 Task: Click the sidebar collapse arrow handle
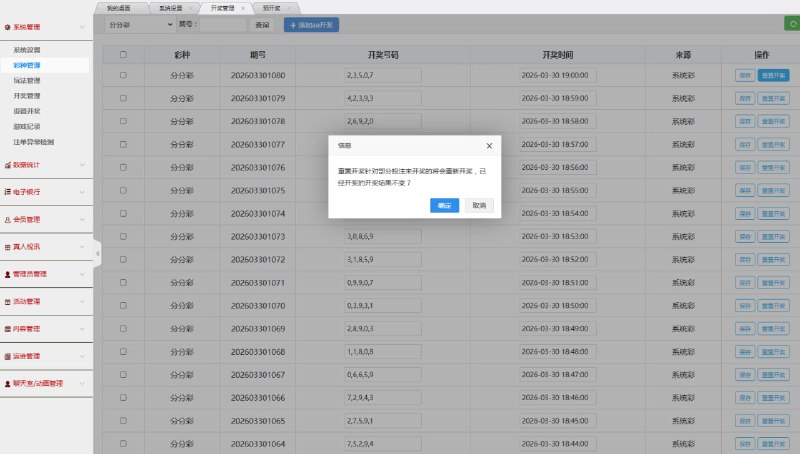tap(97, 254)
